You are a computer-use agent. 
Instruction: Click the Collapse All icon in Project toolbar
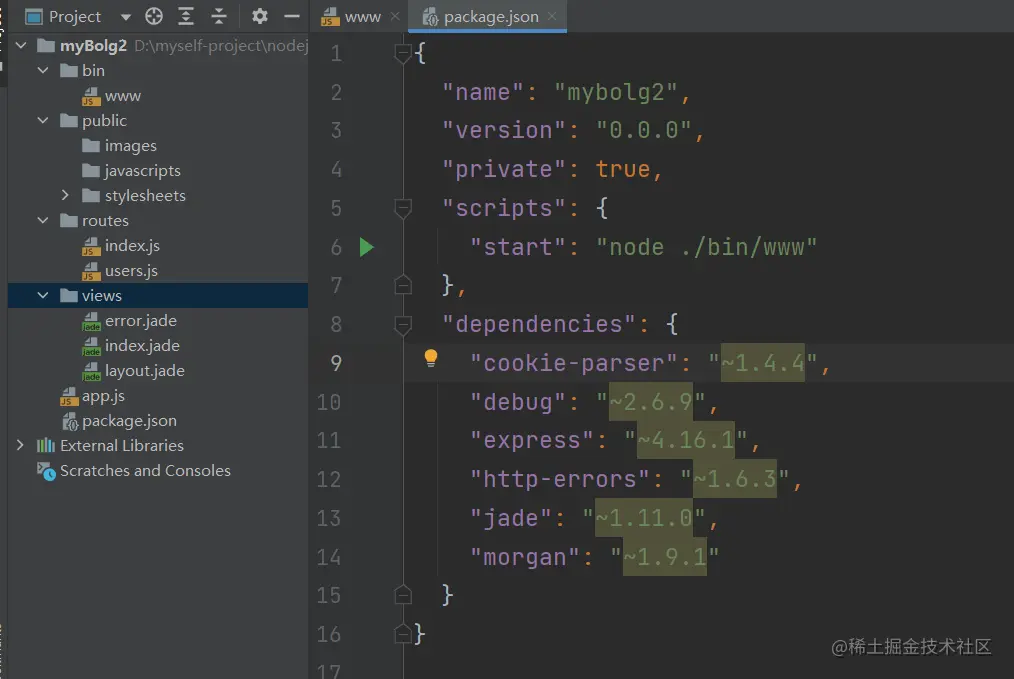pyautogui.click(x=219, y=16)
